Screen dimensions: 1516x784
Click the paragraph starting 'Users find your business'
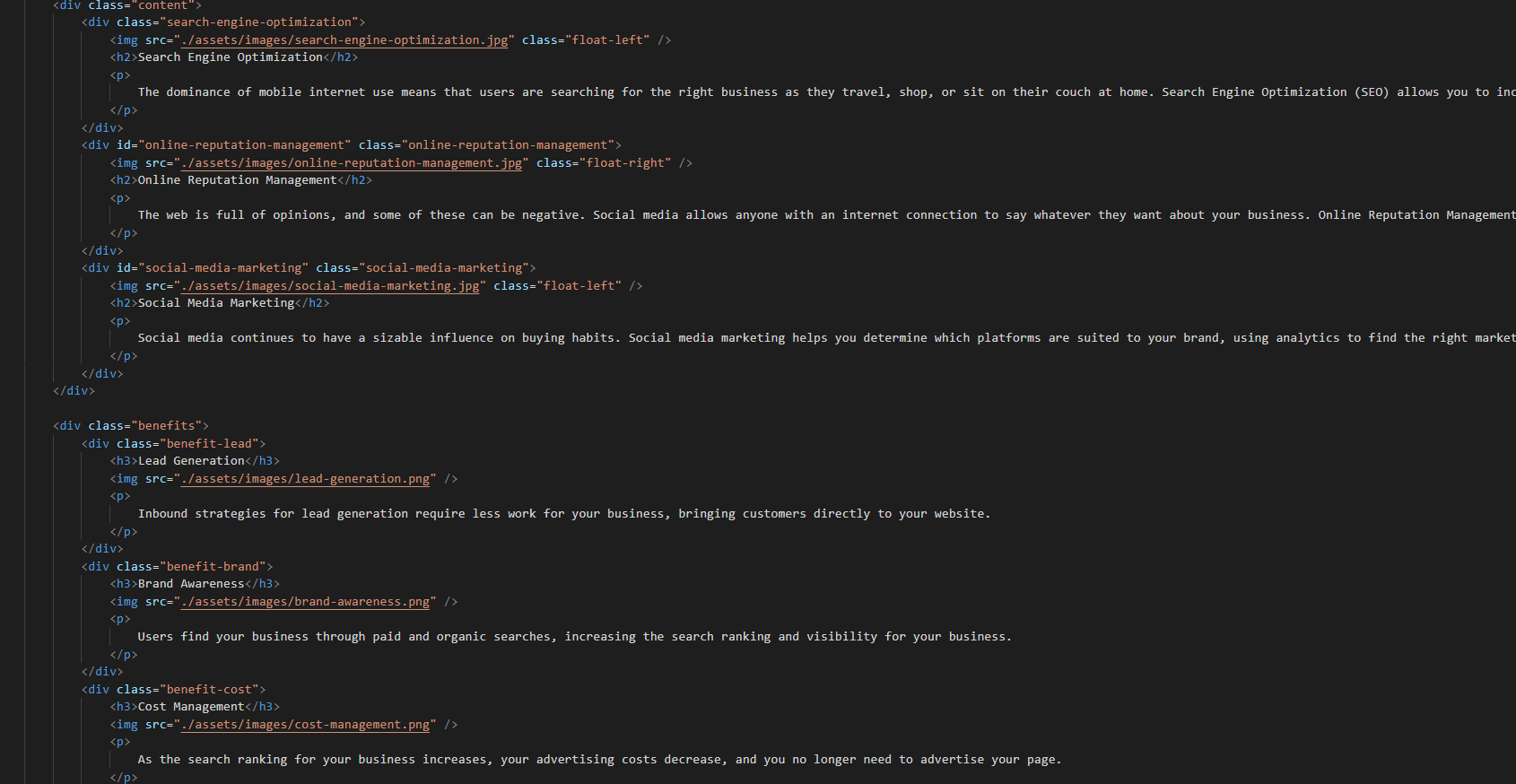pyautogui.click(x=575, y=637)
